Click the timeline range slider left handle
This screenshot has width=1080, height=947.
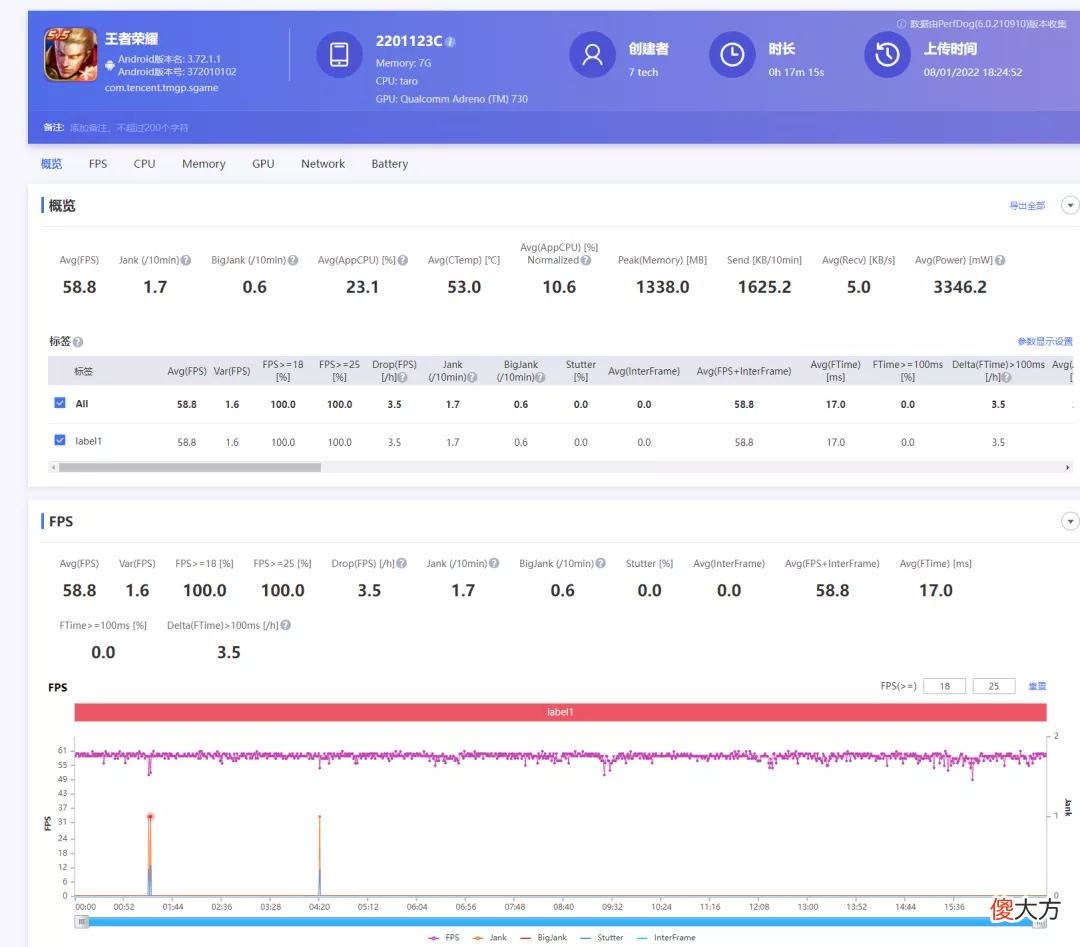(x=82, y=922)
